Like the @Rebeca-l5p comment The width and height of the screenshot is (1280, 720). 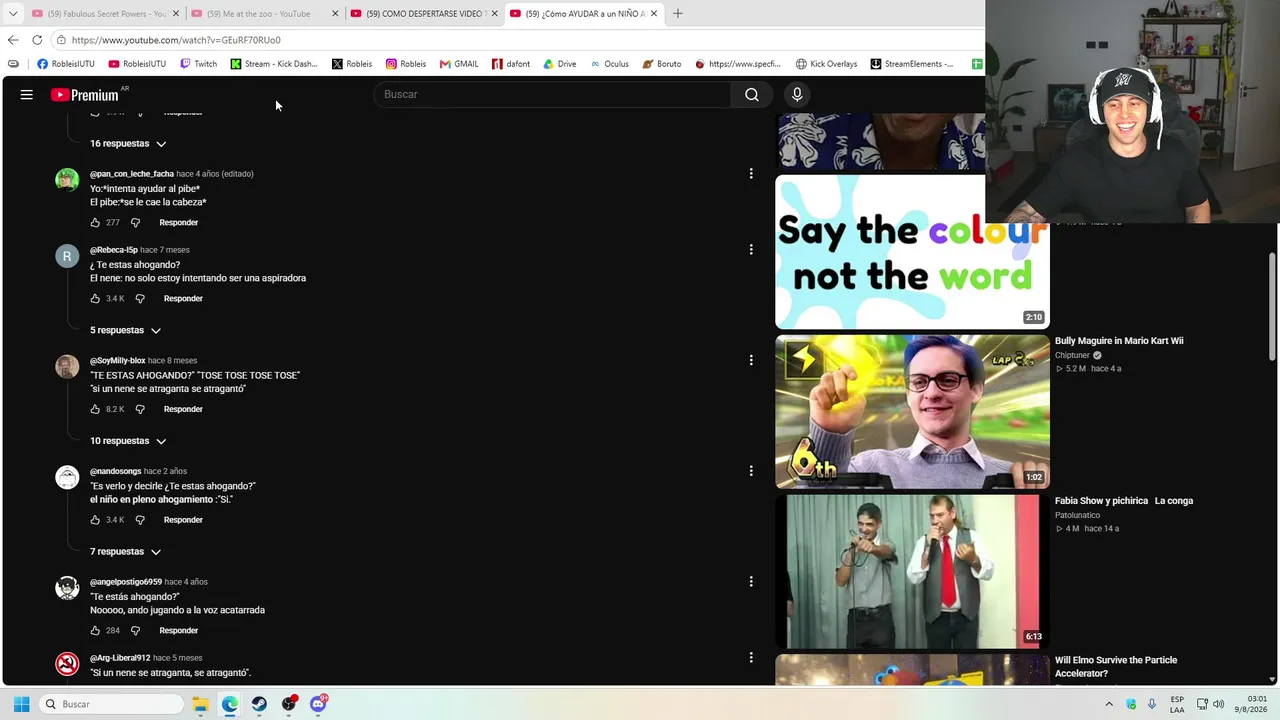coord(95,298)
